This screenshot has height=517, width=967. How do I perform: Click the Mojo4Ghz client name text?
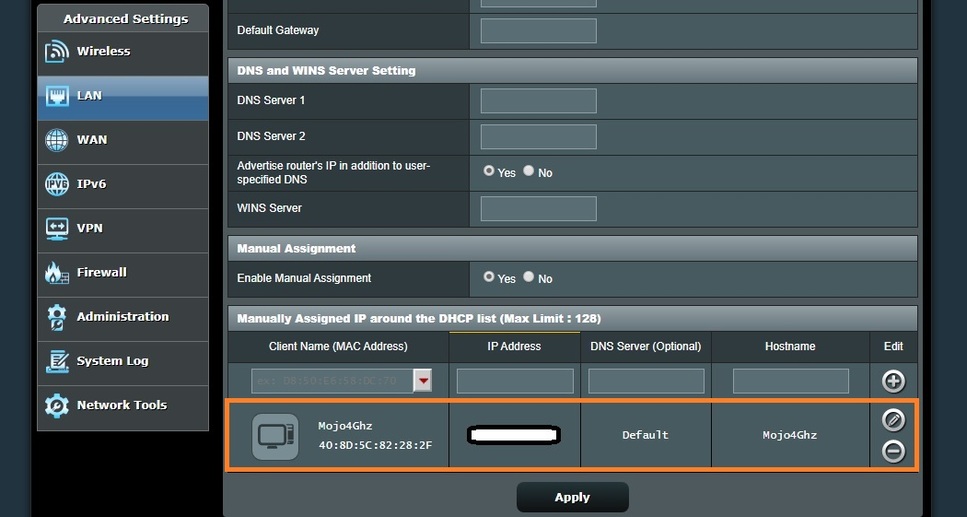[x=345, y=426]
